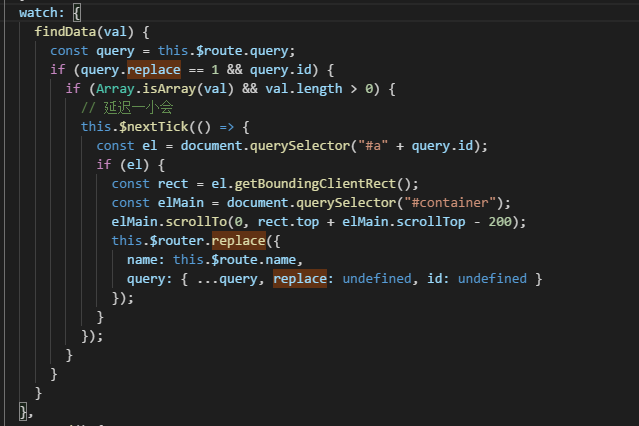639x426 pixels.
Task: Click 'if (el) {' line
Action: [x=130, y=165]
